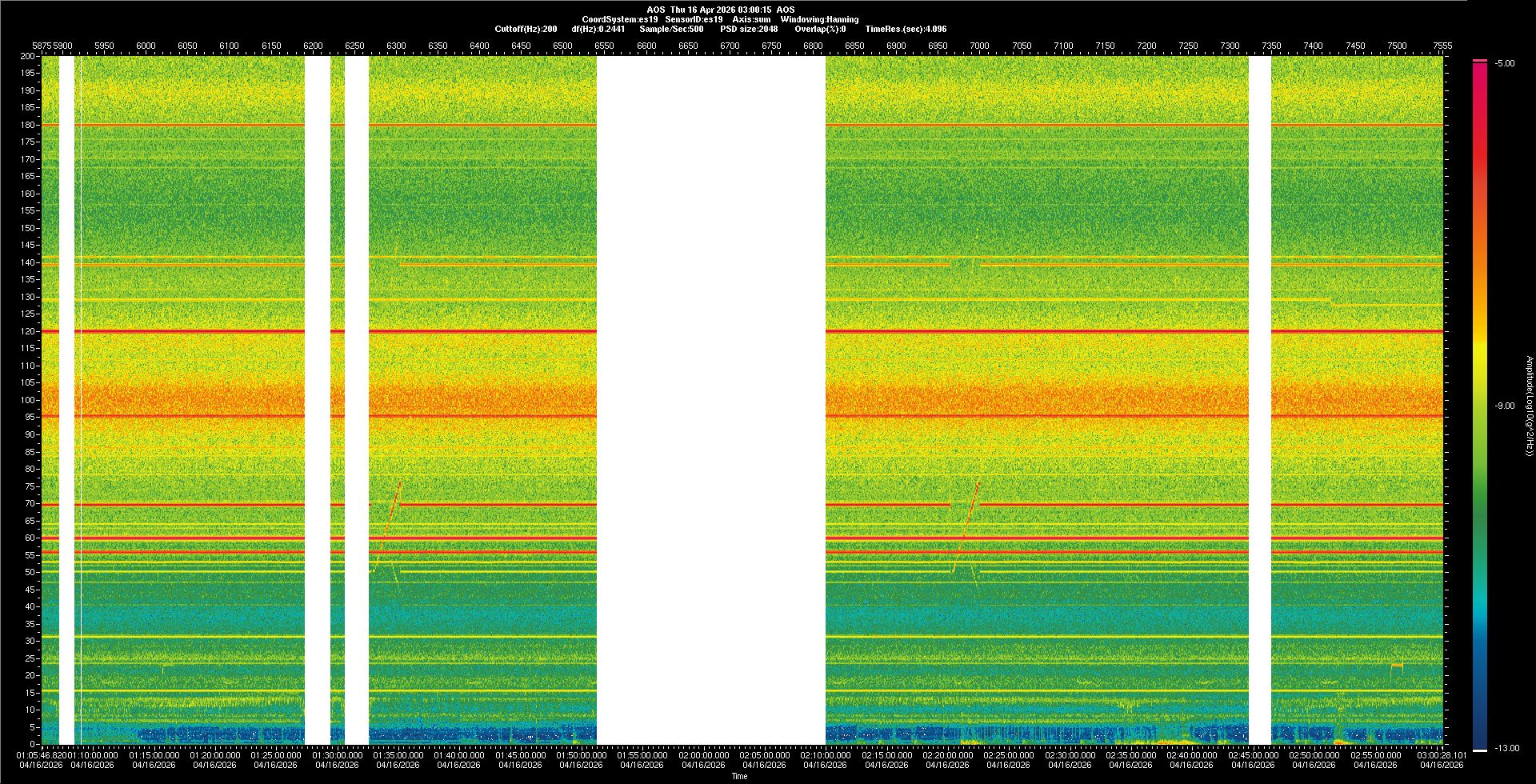Click the 200 Hz label on the frequency axis
Screen dimensions: 1536x784
coord(28,57)
